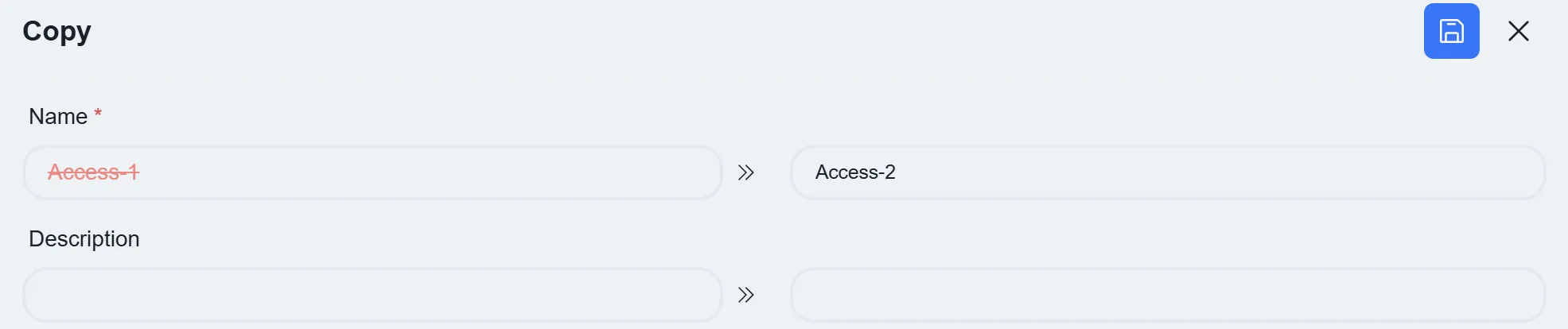
Task: Close the Copy dialog with the X
Action: click(1518, 31)
